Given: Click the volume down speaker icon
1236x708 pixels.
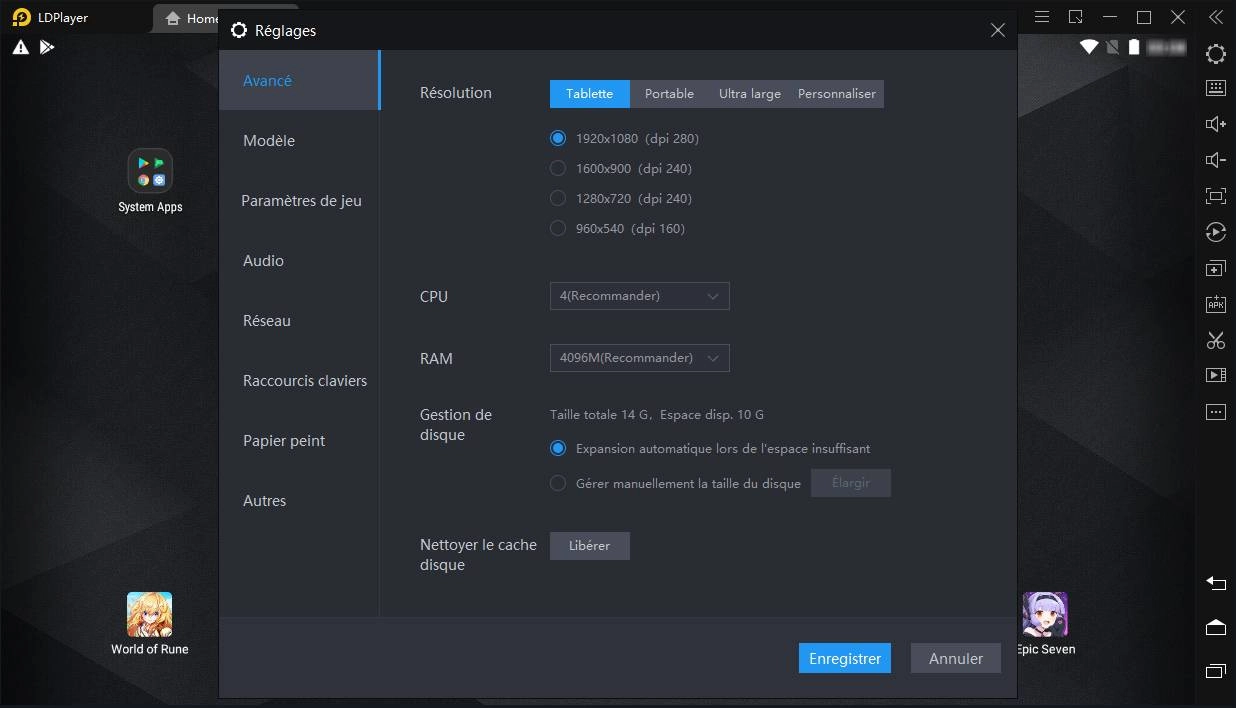Looking at the screenshot, I should [x=1216, y=160].
